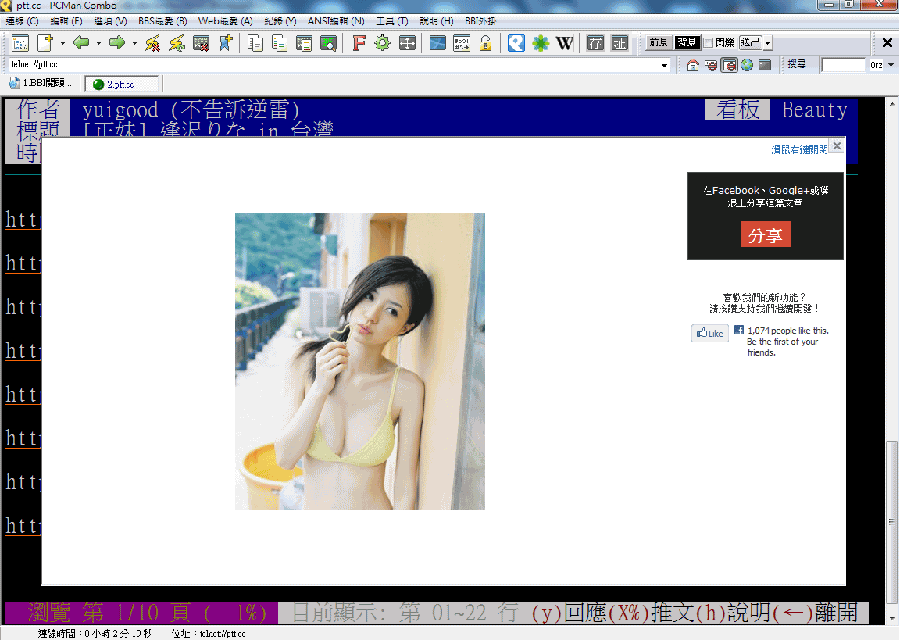This screenshot has height=640, width=899.
Task: Go forward with the green right arrow
Action: click(x=117, y=43)
